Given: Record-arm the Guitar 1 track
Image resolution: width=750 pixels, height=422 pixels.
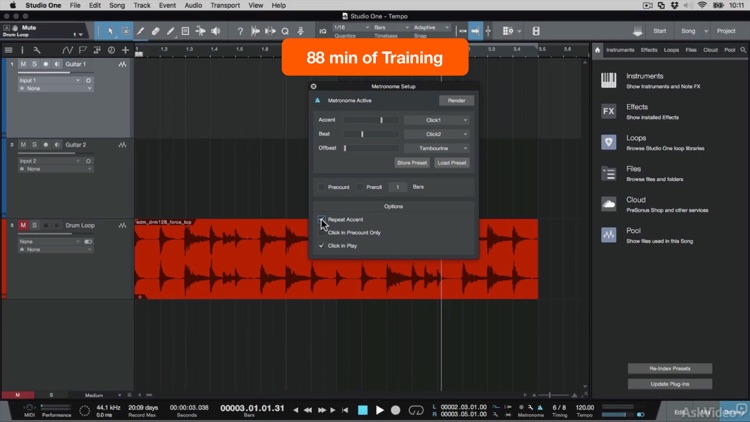Looking at the screenshot, I should click(46, 64).
